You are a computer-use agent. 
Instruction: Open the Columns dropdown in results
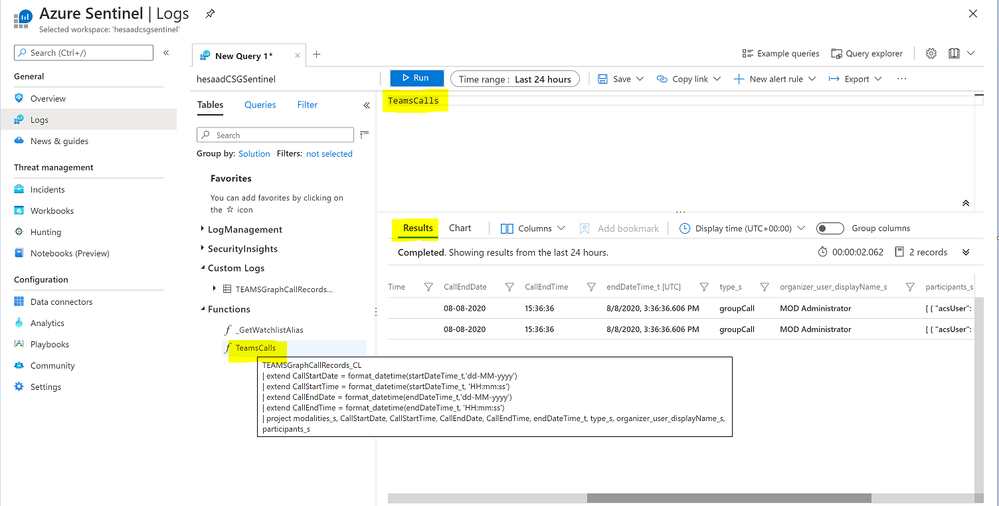[533, 228]
